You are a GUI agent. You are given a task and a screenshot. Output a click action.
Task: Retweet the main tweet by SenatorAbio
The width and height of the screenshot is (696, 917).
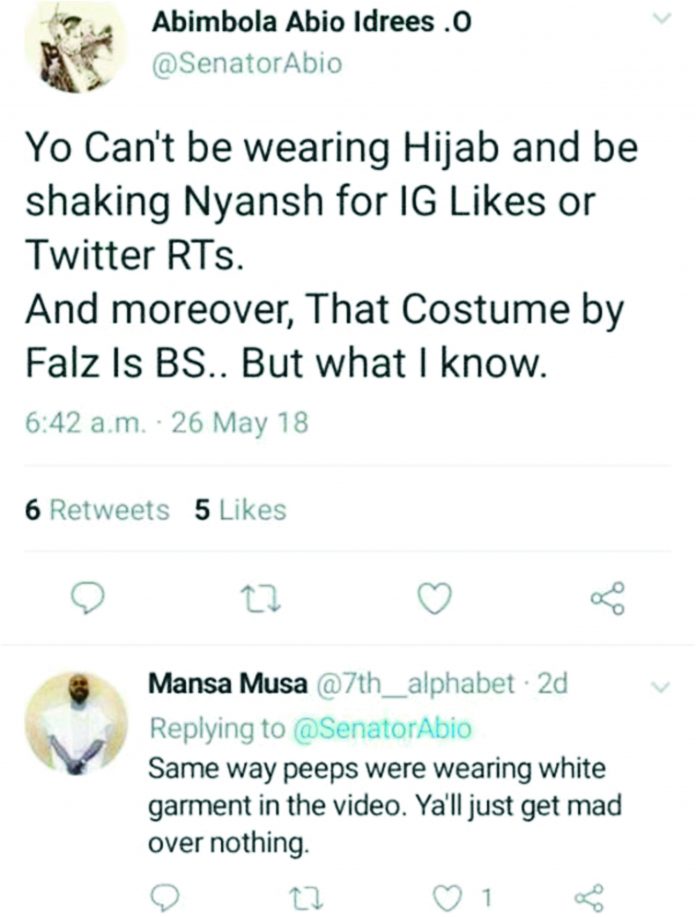click(264, 599)
